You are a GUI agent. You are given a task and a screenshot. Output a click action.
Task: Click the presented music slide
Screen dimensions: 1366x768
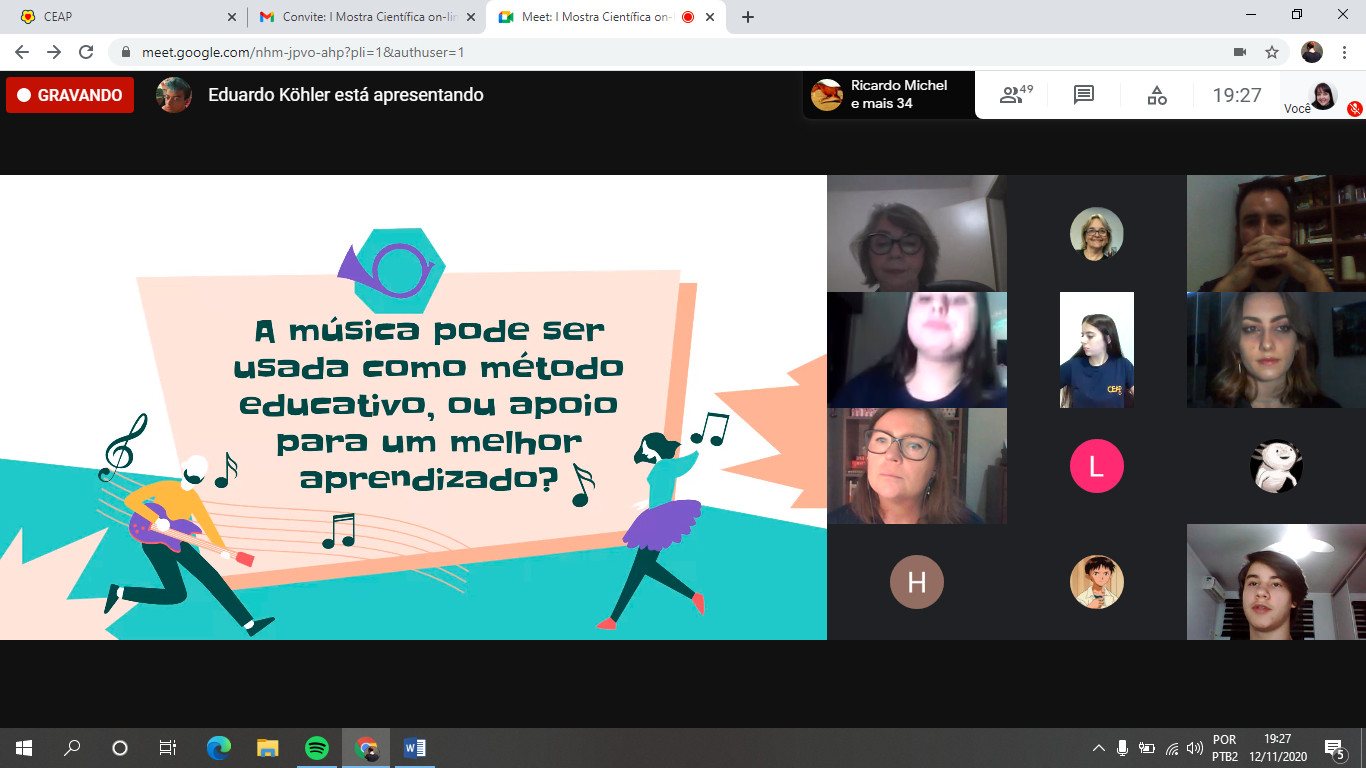coord(413,407)
